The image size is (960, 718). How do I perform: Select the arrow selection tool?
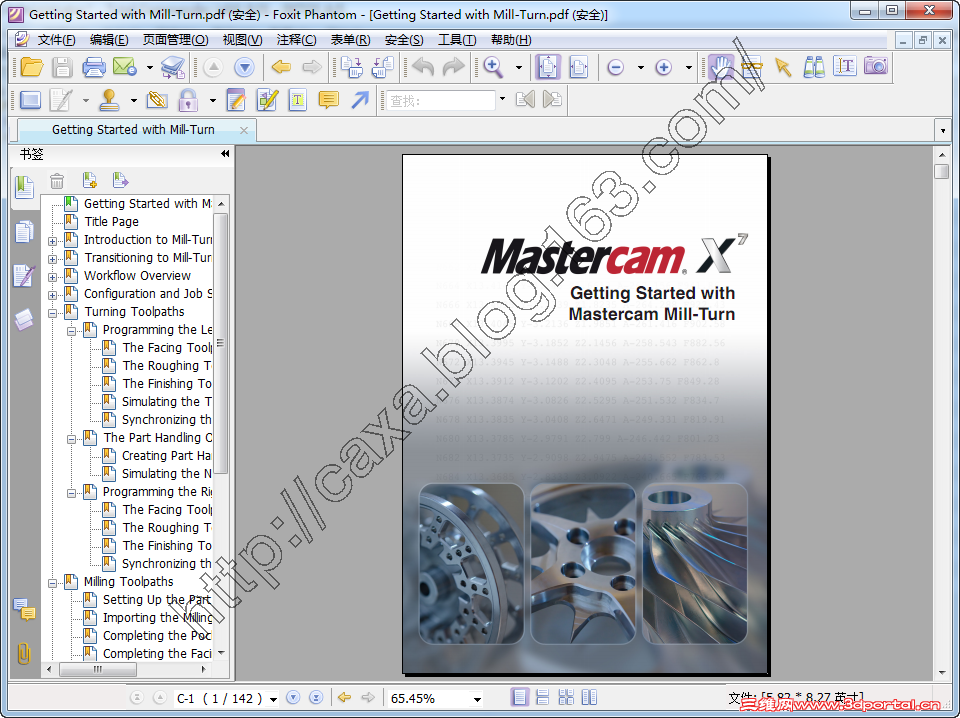point(782,67)
